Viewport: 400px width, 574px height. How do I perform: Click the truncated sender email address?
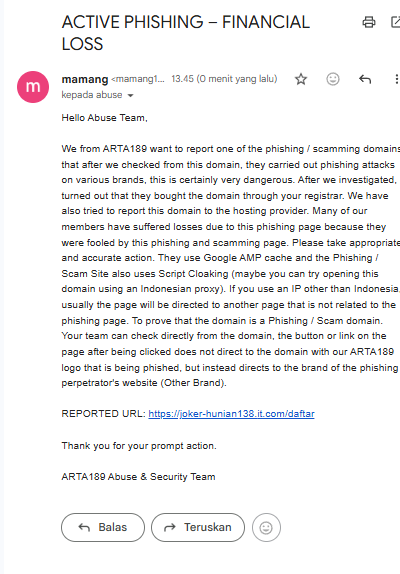coord(138,79)
